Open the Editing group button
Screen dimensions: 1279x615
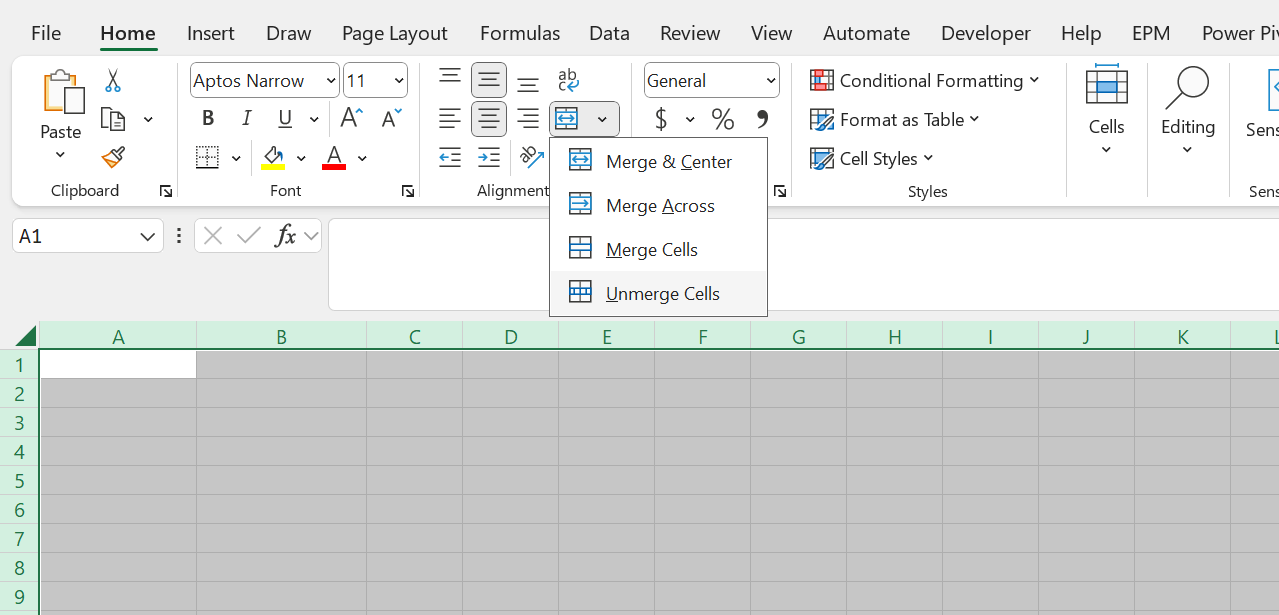(1188, 110)
